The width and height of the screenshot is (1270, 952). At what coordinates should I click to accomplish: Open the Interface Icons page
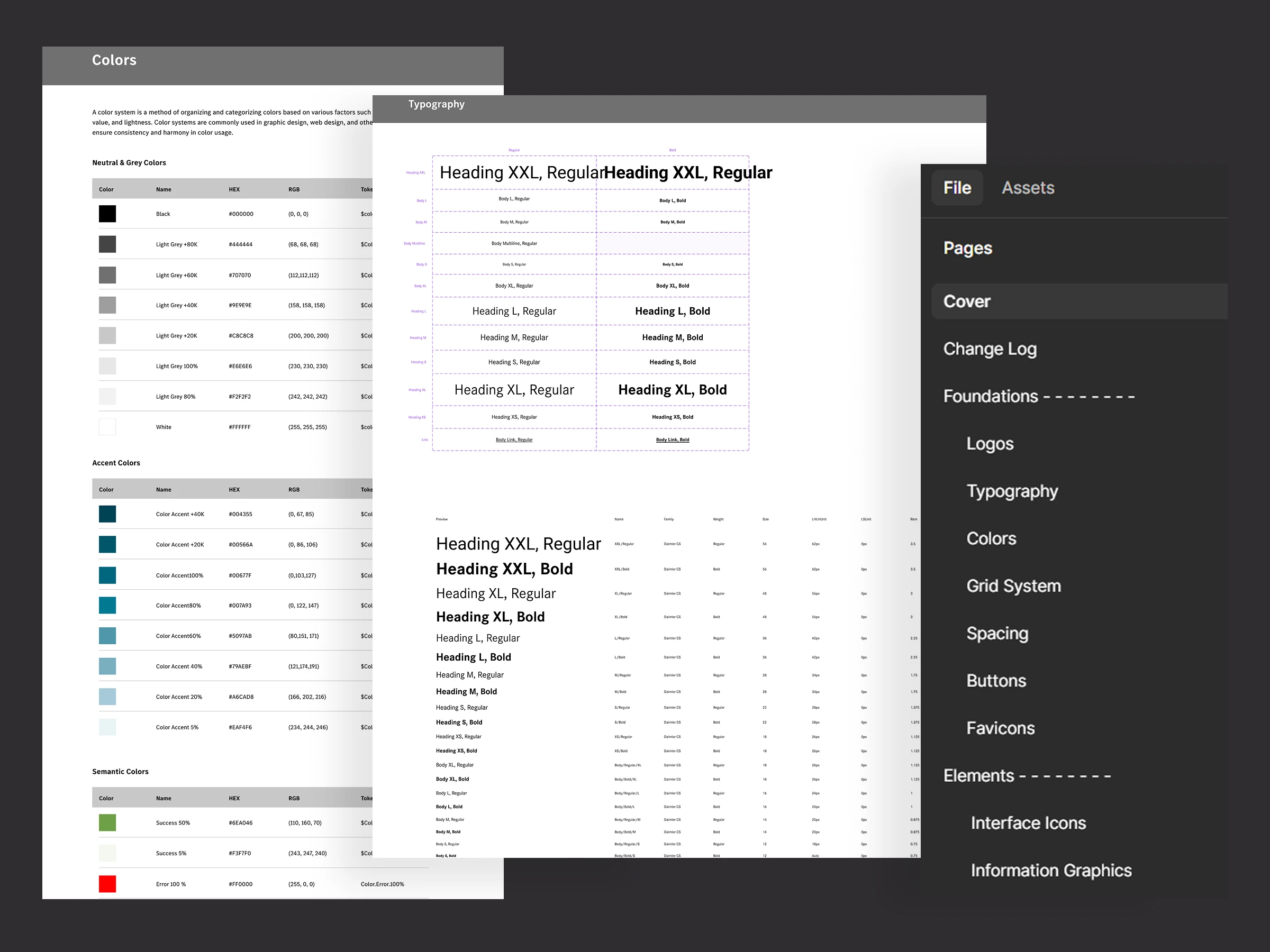(x=1028, y=823)
